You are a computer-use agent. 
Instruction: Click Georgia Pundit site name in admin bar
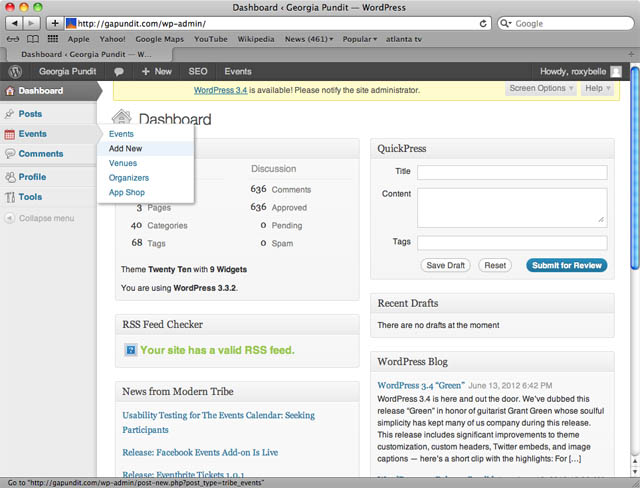pos(68,72)
